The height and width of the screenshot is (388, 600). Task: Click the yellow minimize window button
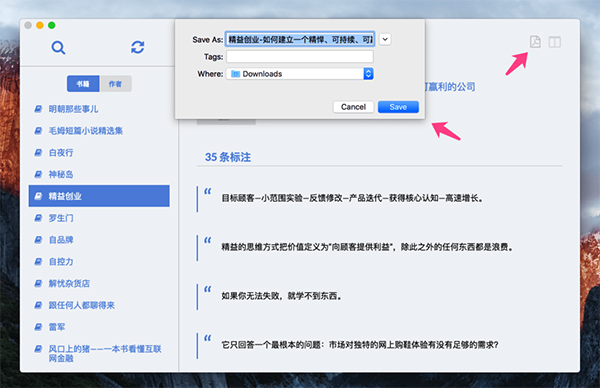click(40, 25)
